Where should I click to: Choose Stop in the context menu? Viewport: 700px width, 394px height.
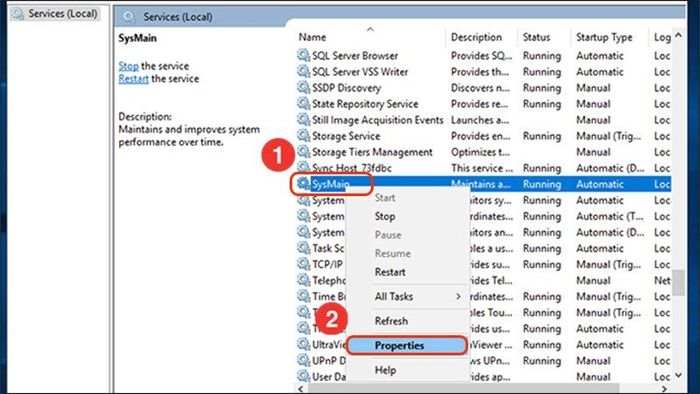[384, 216]
